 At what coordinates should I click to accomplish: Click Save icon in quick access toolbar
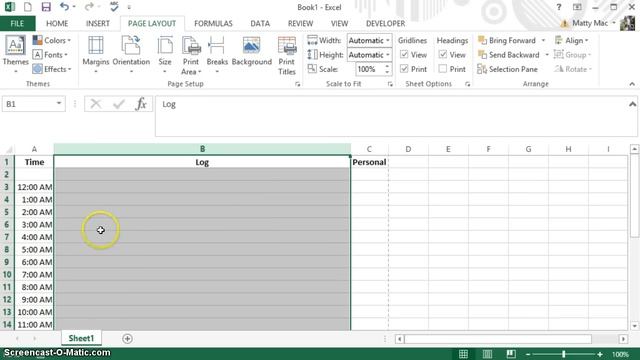pyautogui.click(x=46, y=7)
